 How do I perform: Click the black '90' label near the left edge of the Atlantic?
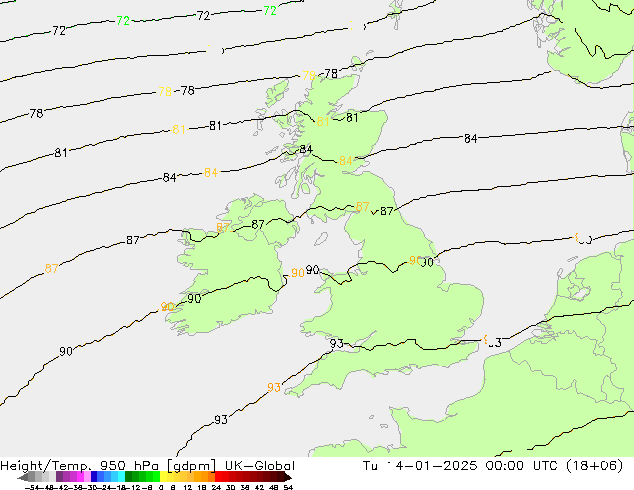pos(66,351)
